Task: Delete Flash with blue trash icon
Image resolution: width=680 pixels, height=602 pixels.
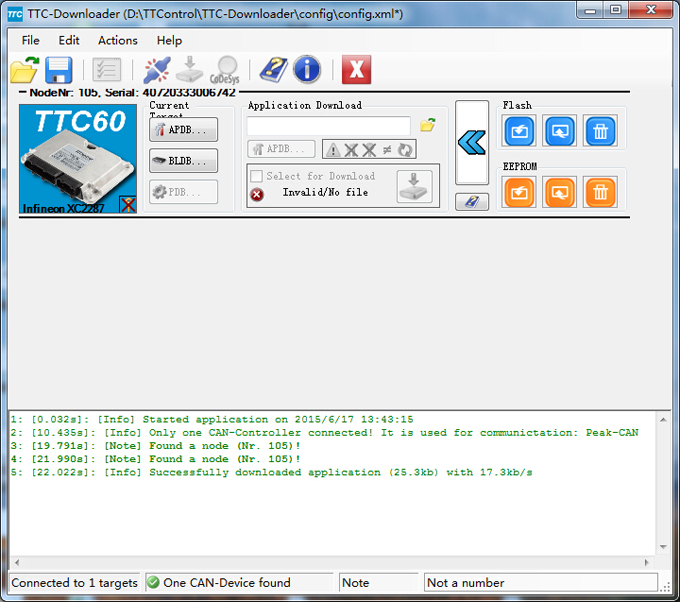Action: (600, 131)
